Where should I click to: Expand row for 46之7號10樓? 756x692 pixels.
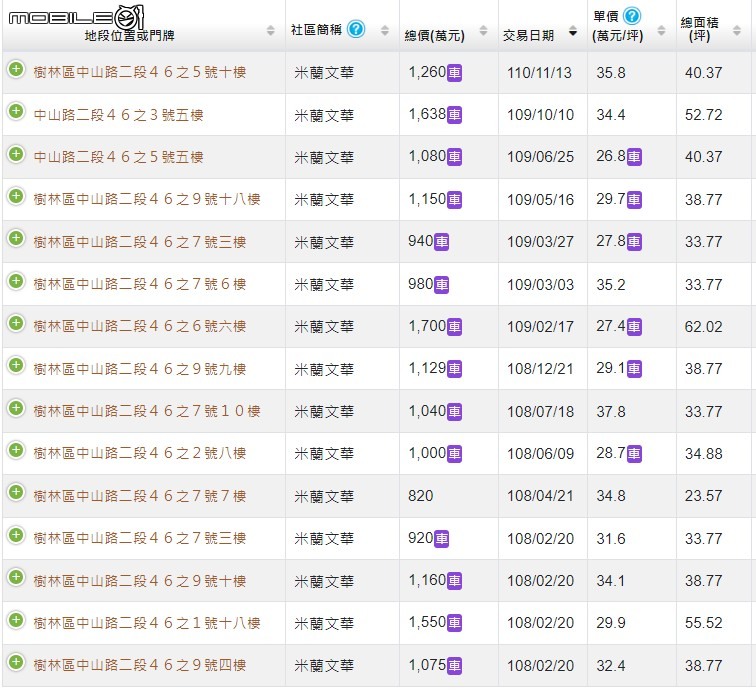[x=16, y=408]
